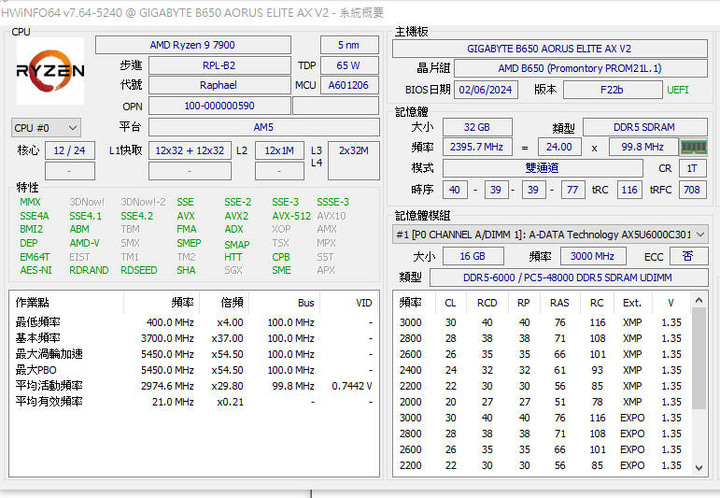Click the DDR5-6000 / PC5-48000 module type field
The height and width of the screenshot is (498, 720).
coord(568,278)
